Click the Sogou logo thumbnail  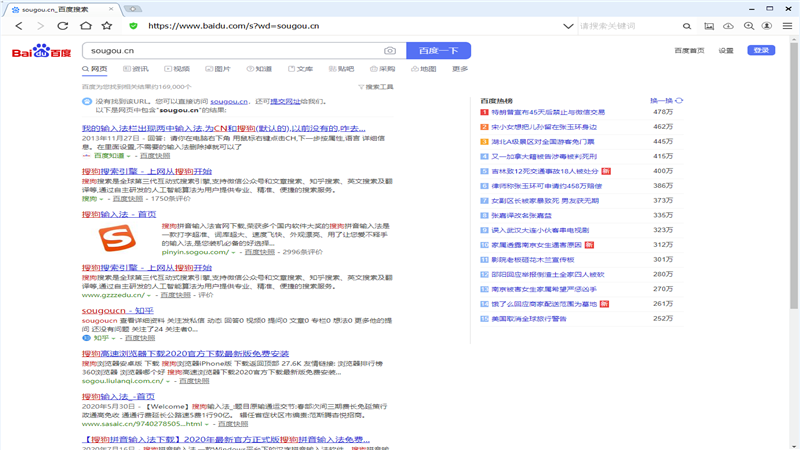point(119,239)
